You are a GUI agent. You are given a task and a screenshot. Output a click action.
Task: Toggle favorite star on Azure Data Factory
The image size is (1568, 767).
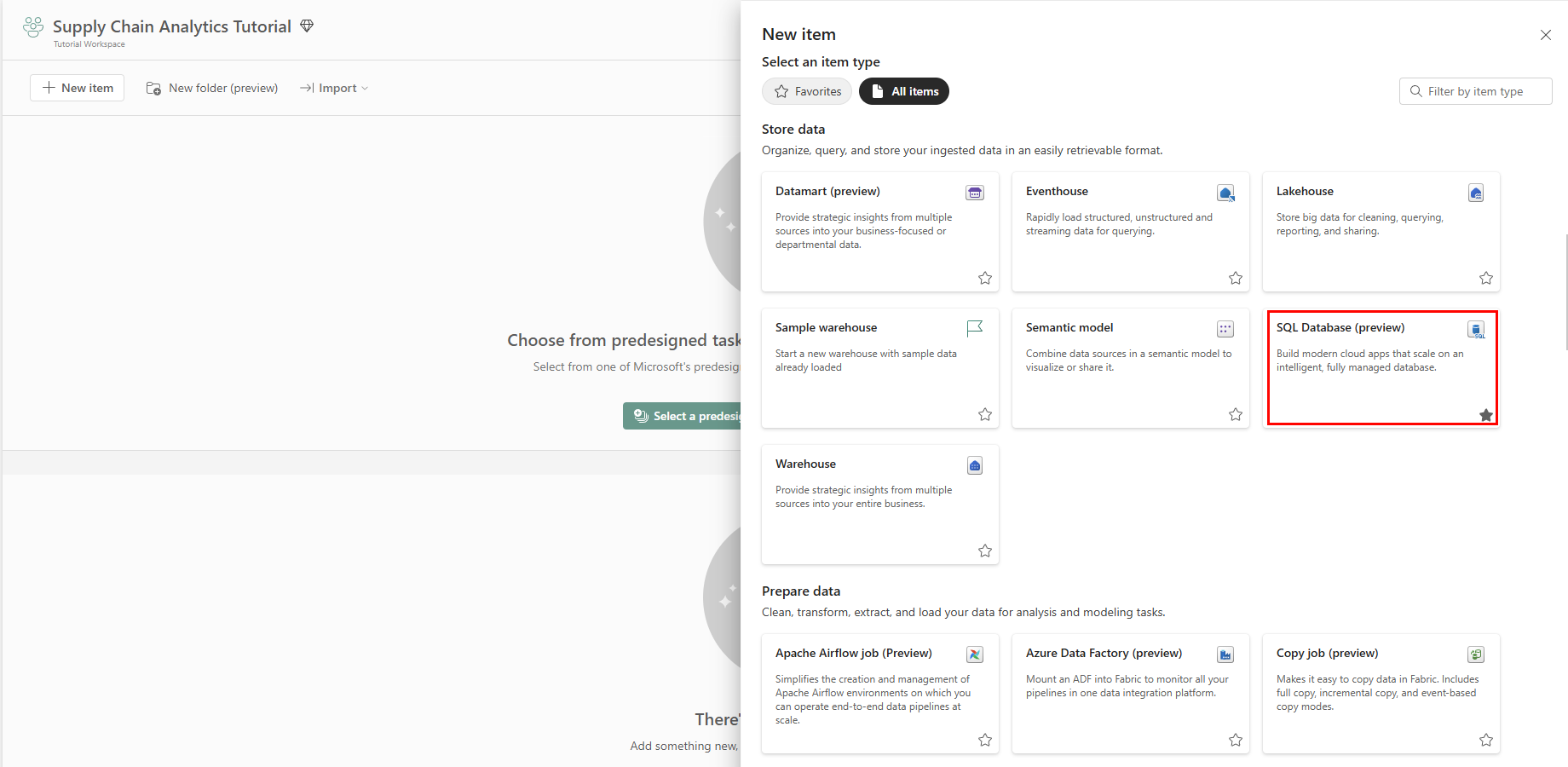pos(1236,740)
